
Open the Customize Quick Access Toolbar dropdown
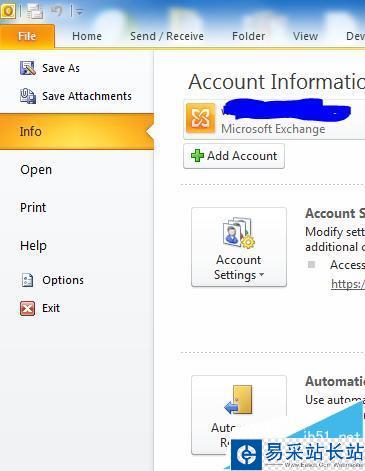point(79,12)
